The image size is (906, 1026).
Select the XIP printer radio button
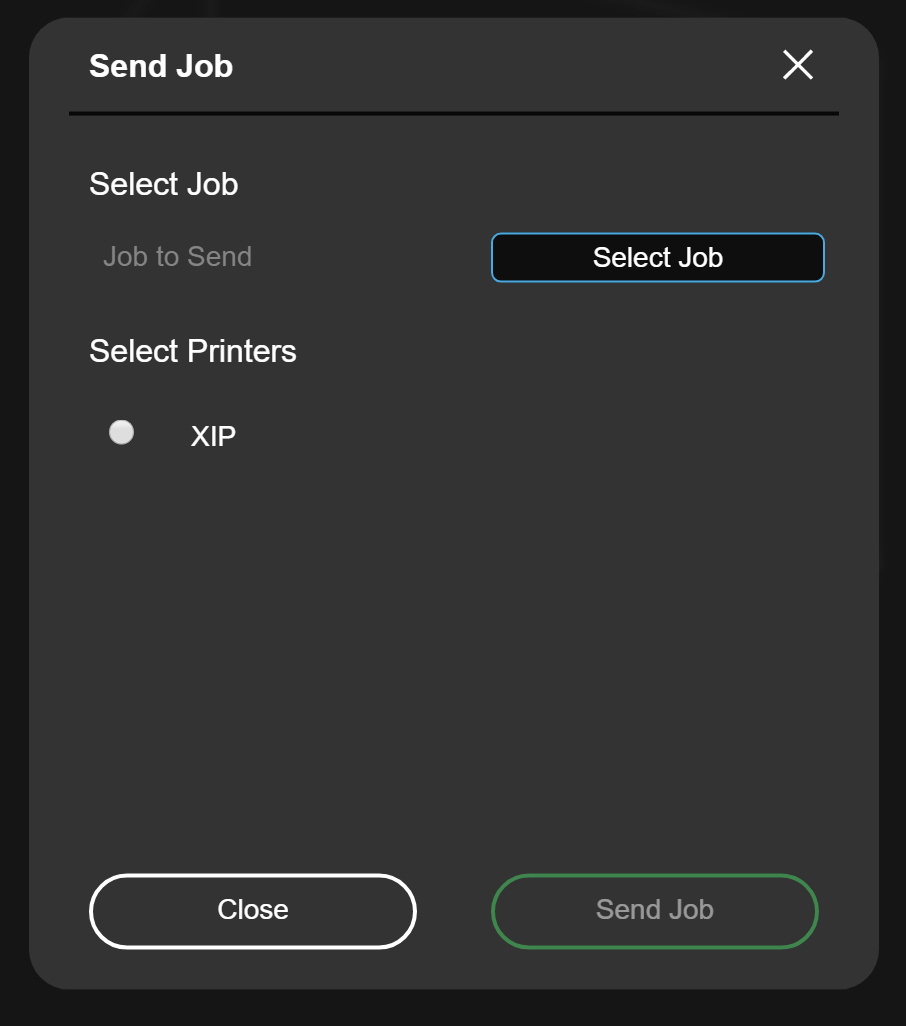121,433
